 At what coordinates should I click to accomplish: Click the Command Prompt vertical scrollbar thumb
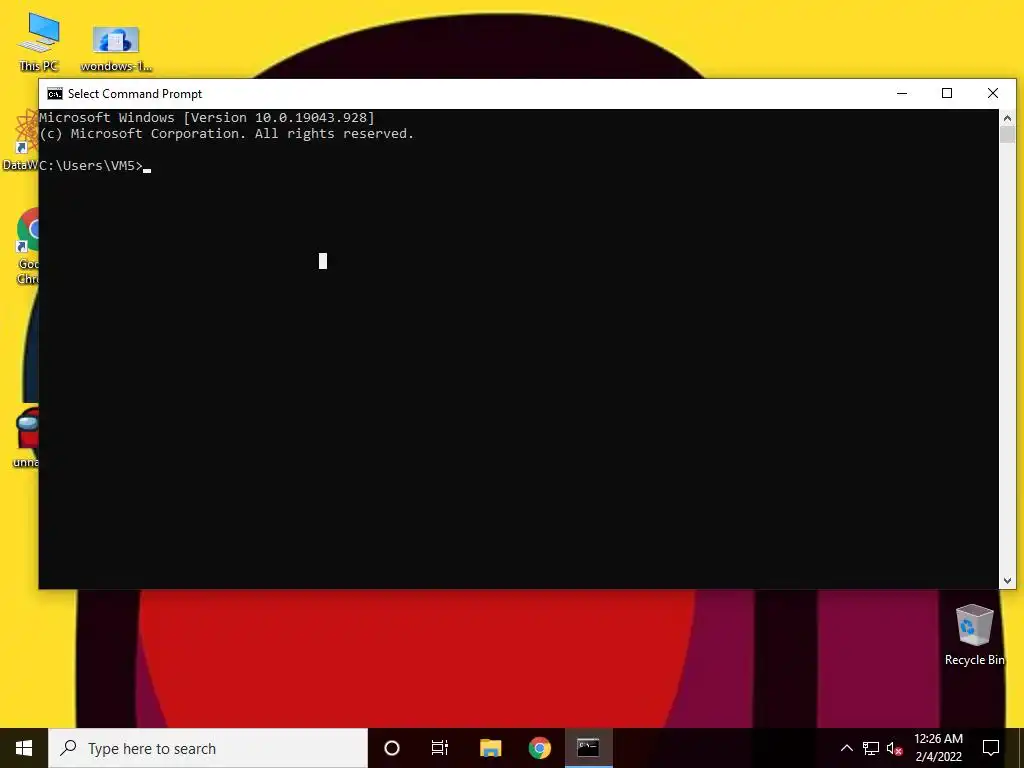1007,135
